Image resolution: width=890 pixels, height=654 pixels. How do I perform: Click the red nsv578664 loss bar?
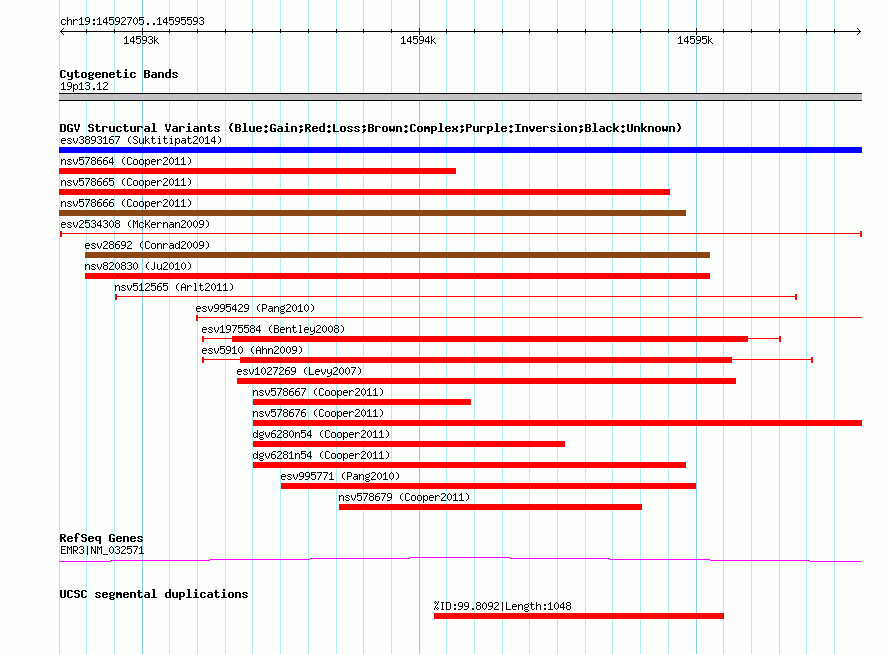257,171
